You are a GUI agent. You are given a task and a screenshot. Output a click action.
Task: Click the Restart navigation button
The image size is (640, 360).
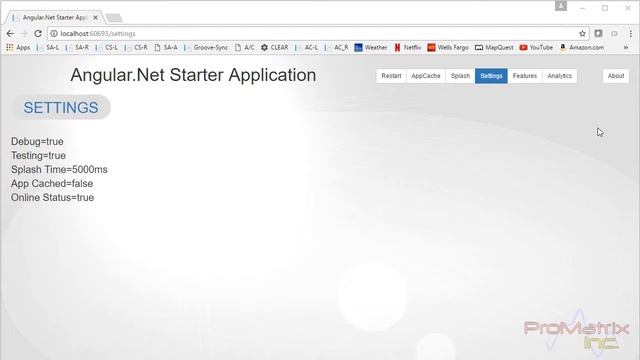pyautogui.click(x=391, y=76)
